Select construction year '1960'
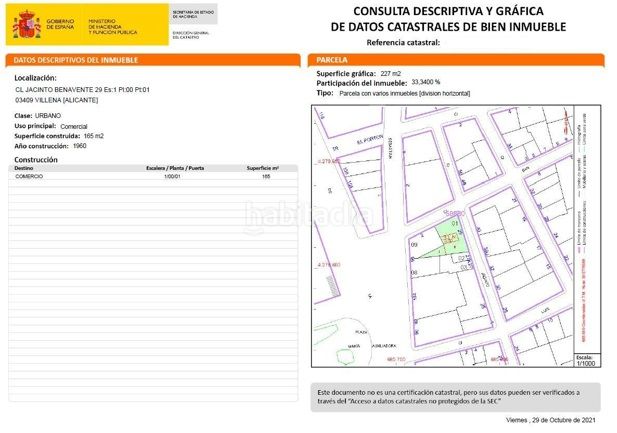The image size is (617, 433). pos(79,146)
